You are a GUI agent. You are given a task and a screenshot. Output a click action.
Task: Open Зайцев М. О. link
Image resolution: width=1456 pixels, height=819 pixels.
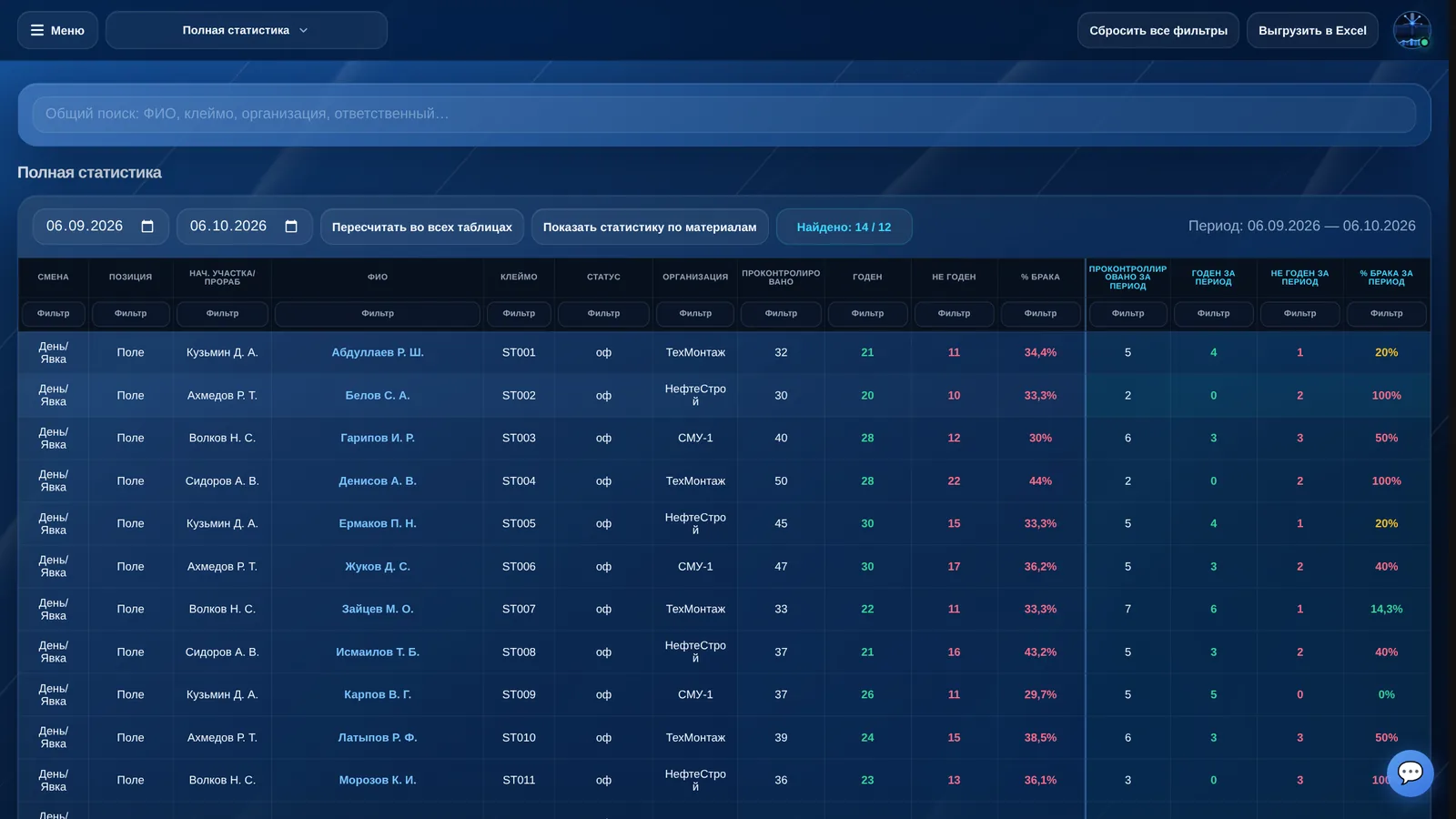(378, 609)
